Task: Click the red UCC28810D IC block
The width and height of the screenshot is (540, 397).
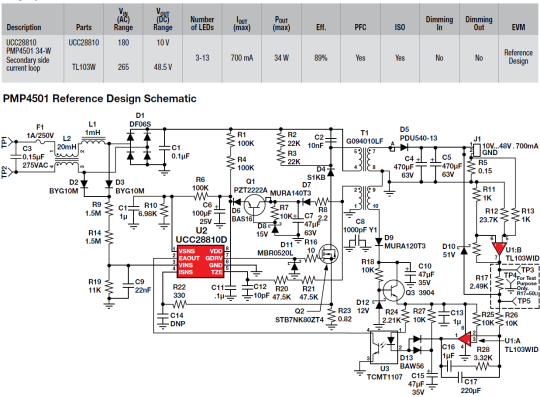Action: coord(200,261)
